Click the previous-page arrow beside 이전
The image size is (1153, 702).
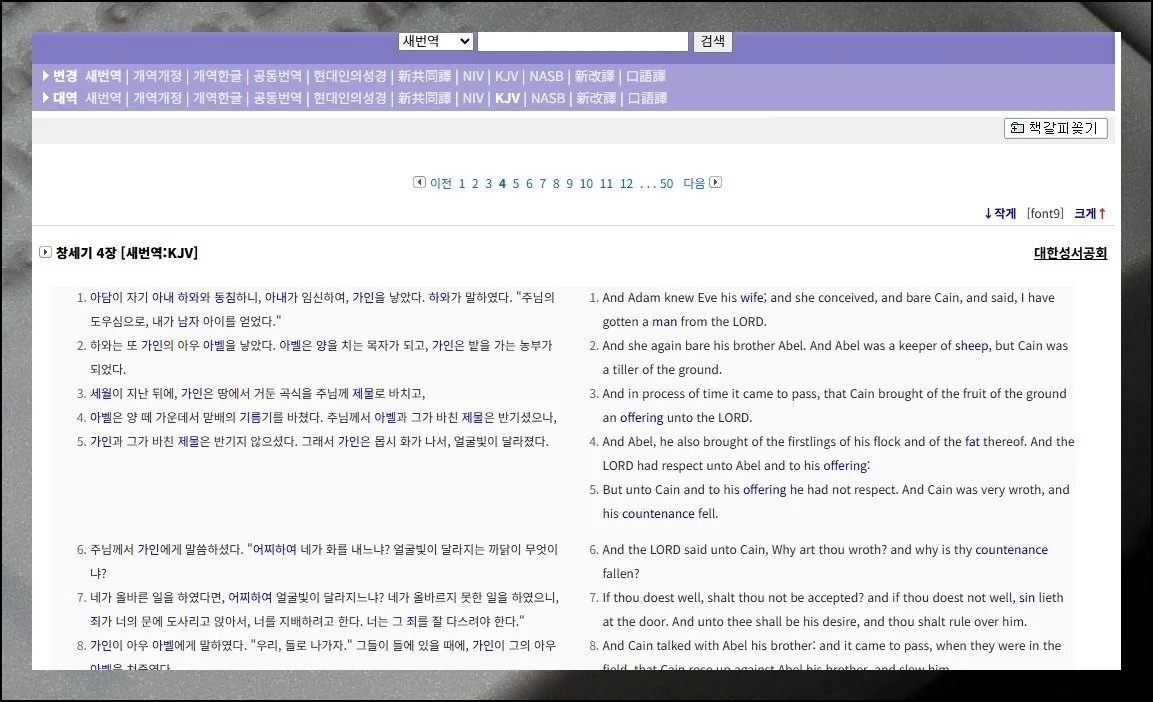click(x=420, y=183)
